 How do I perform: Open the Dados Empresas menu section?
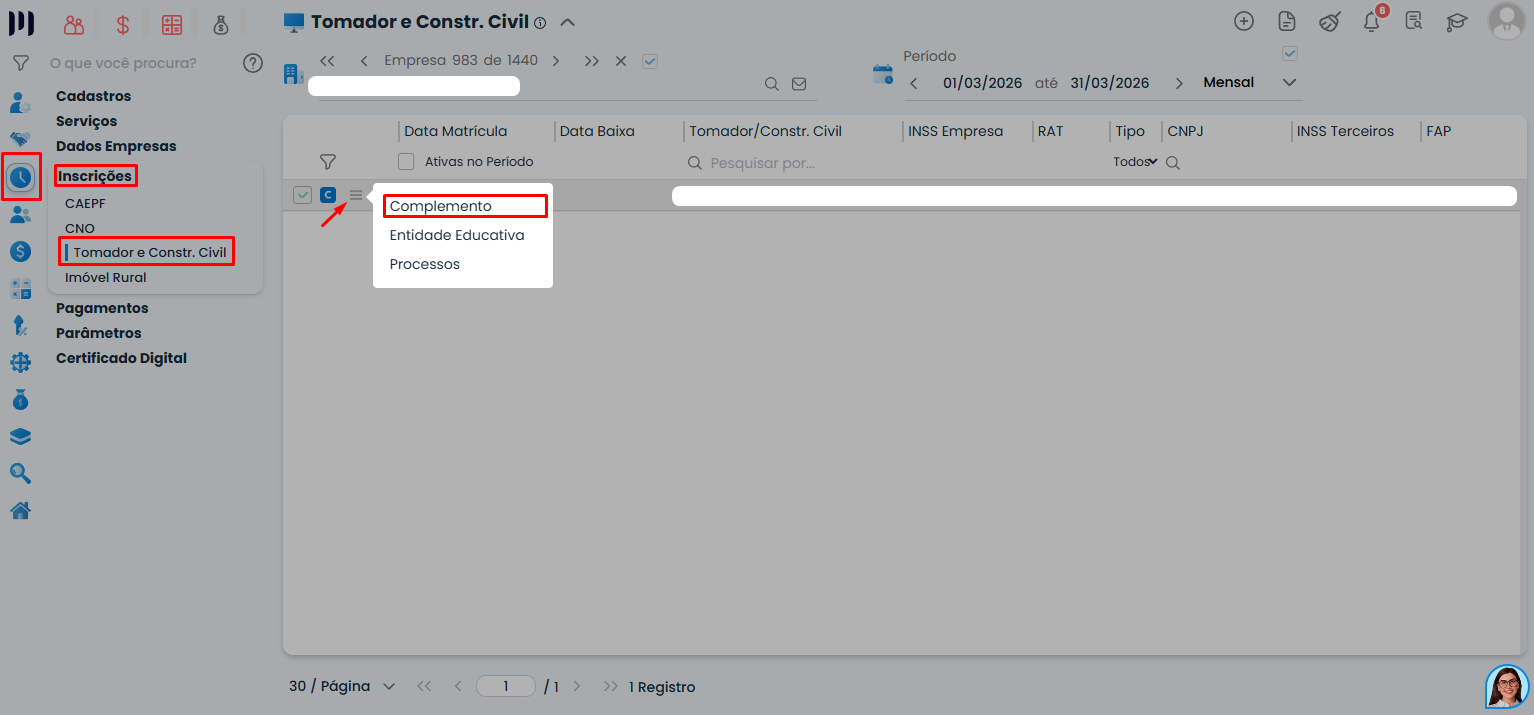(116, 146)
